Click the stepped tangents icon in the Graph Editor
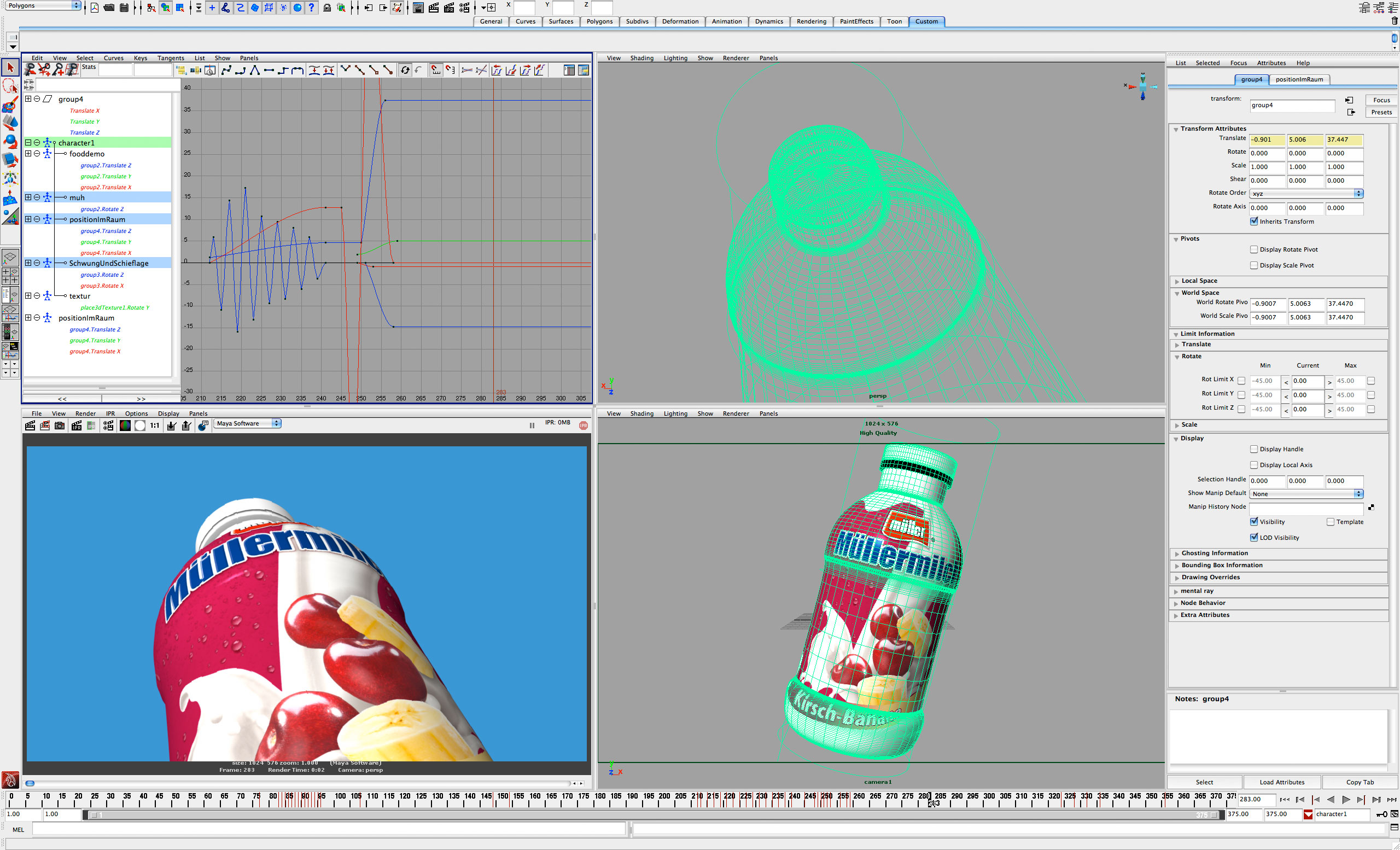This screenshot has height=850, width=1400. (x=283, y=70)
